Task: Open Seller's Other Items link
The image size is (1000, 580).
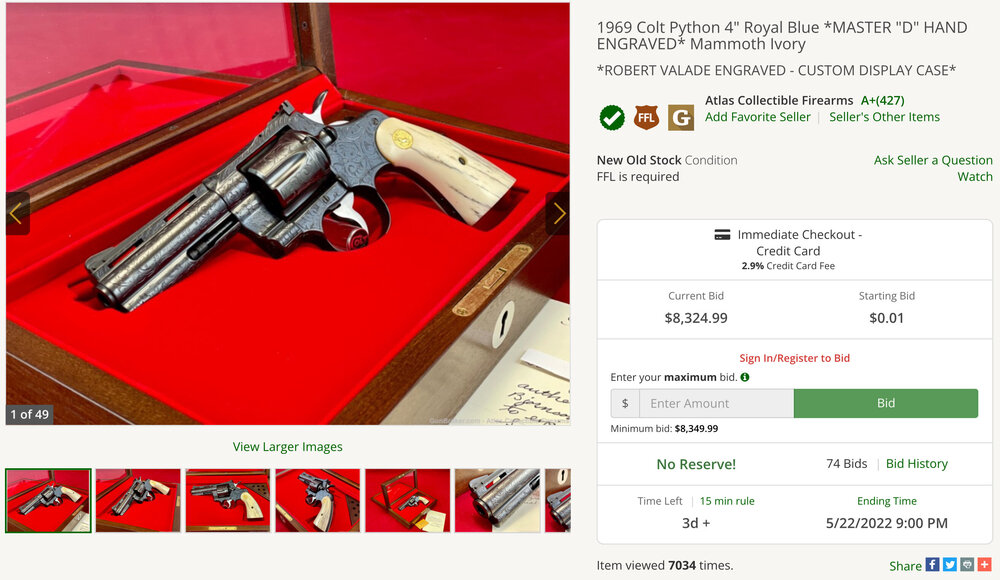Action: coord(884,117)
